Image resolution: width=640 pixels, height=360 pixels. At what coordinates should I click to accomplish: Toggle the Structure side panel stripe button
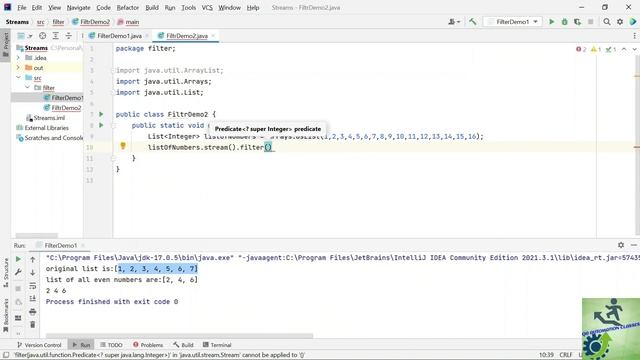pyautogui.click(x=6, y=273)
